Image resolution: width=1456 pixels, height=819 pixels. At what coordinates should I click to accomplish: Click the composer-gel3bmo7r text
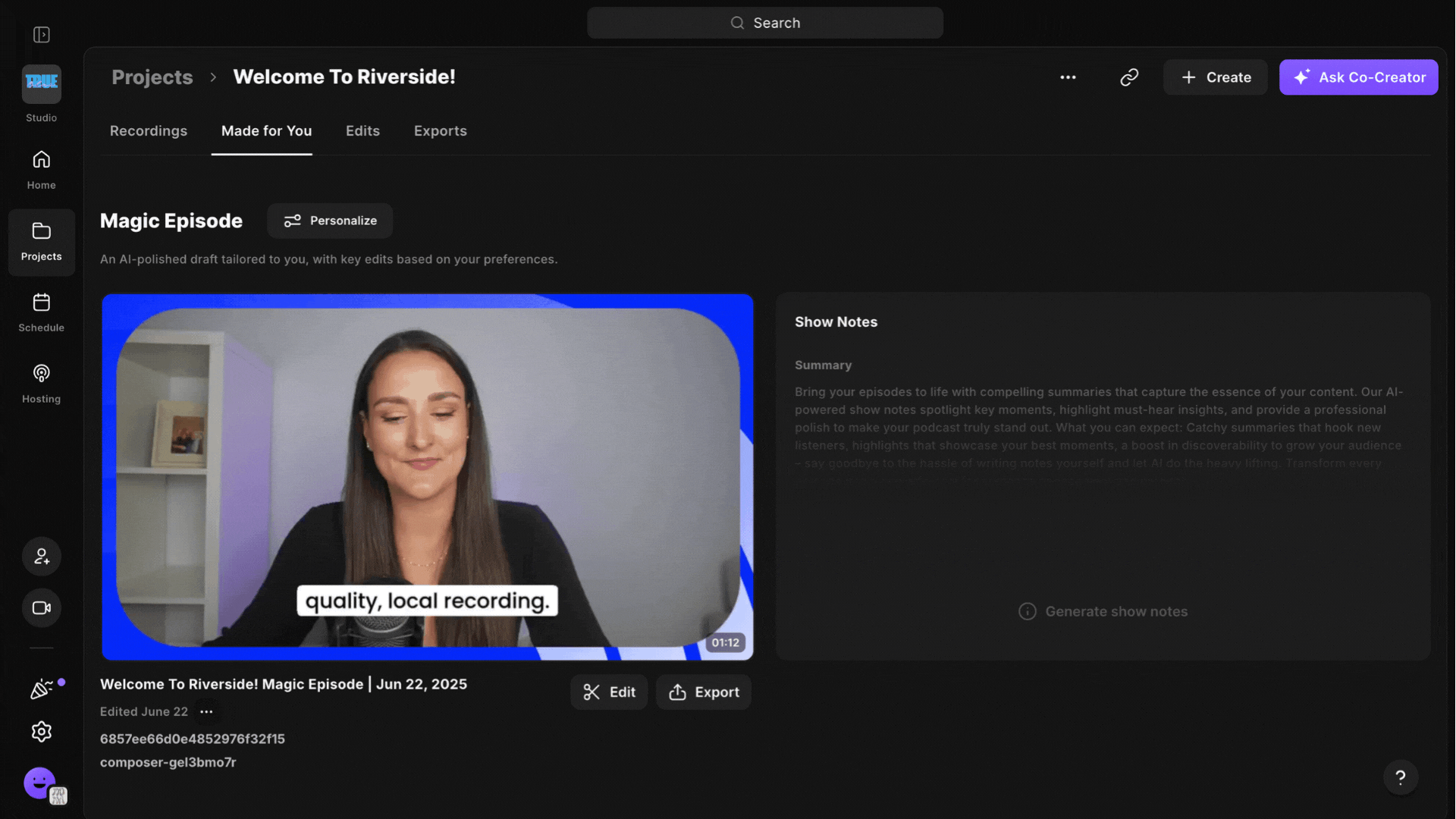[x=168, y=763]
